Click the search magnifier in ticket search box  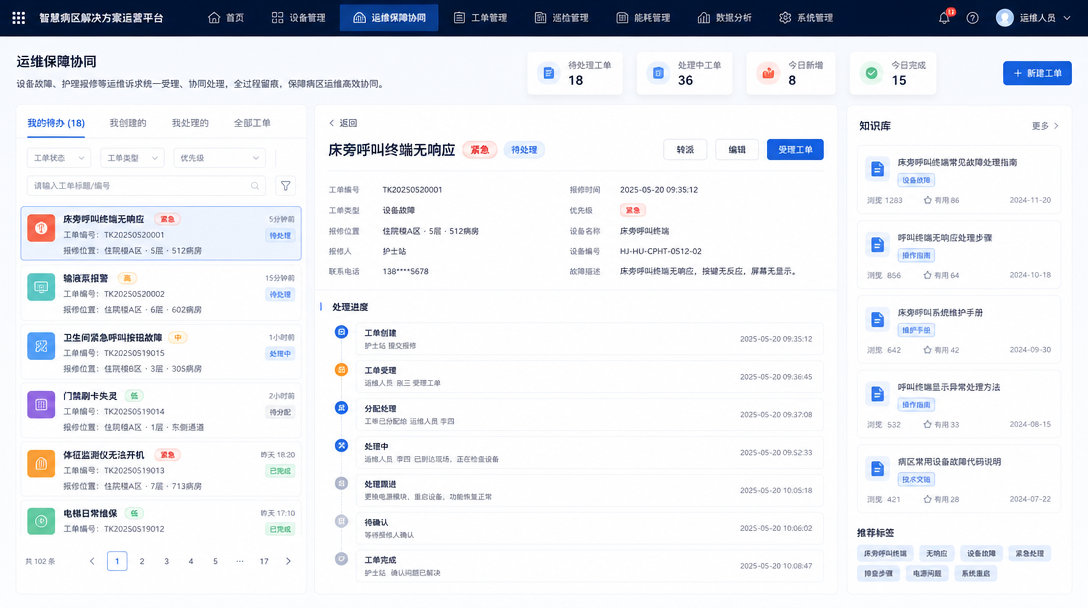(255, 185)
